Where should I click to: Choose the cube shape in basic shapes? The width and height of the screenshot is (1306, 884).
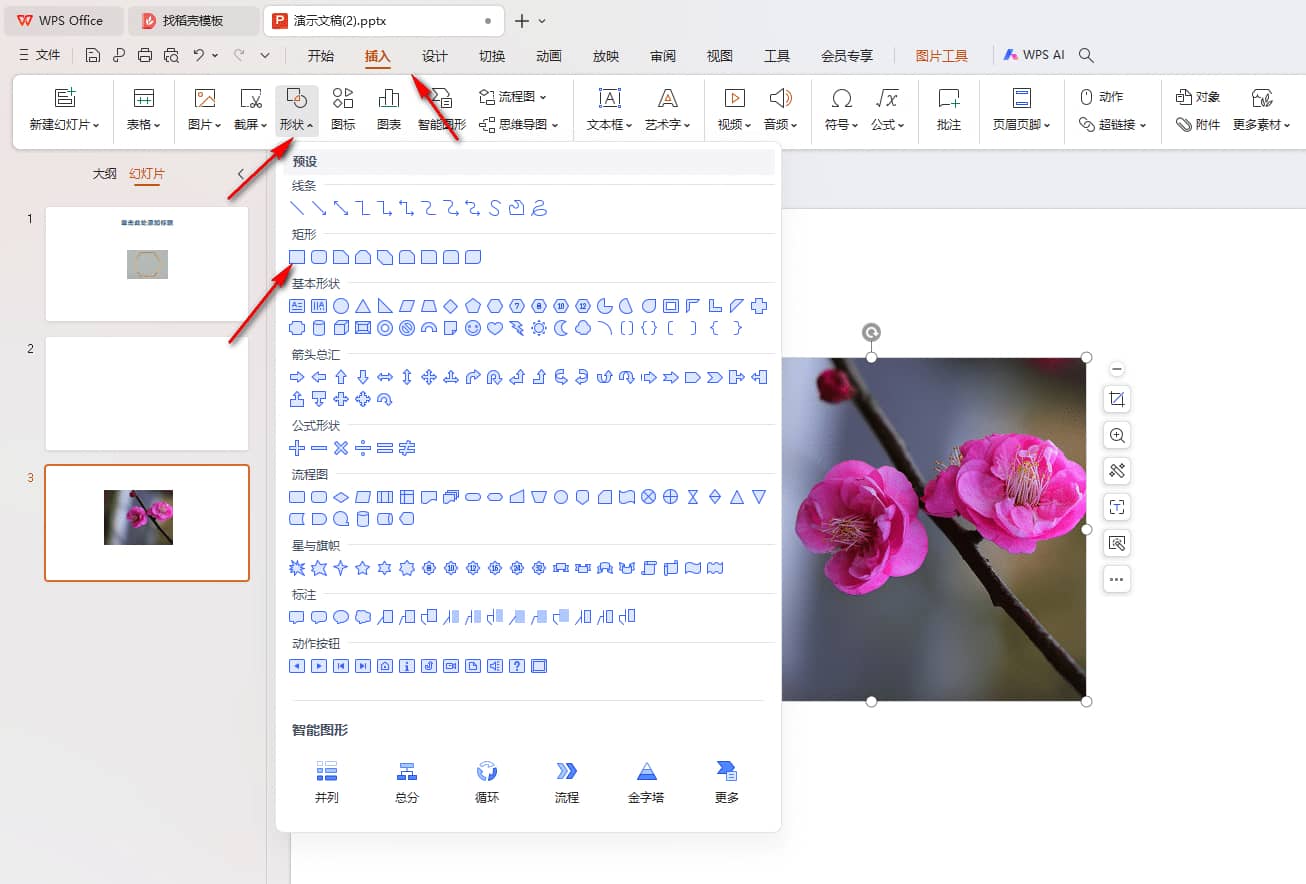(x=341, y=328)
